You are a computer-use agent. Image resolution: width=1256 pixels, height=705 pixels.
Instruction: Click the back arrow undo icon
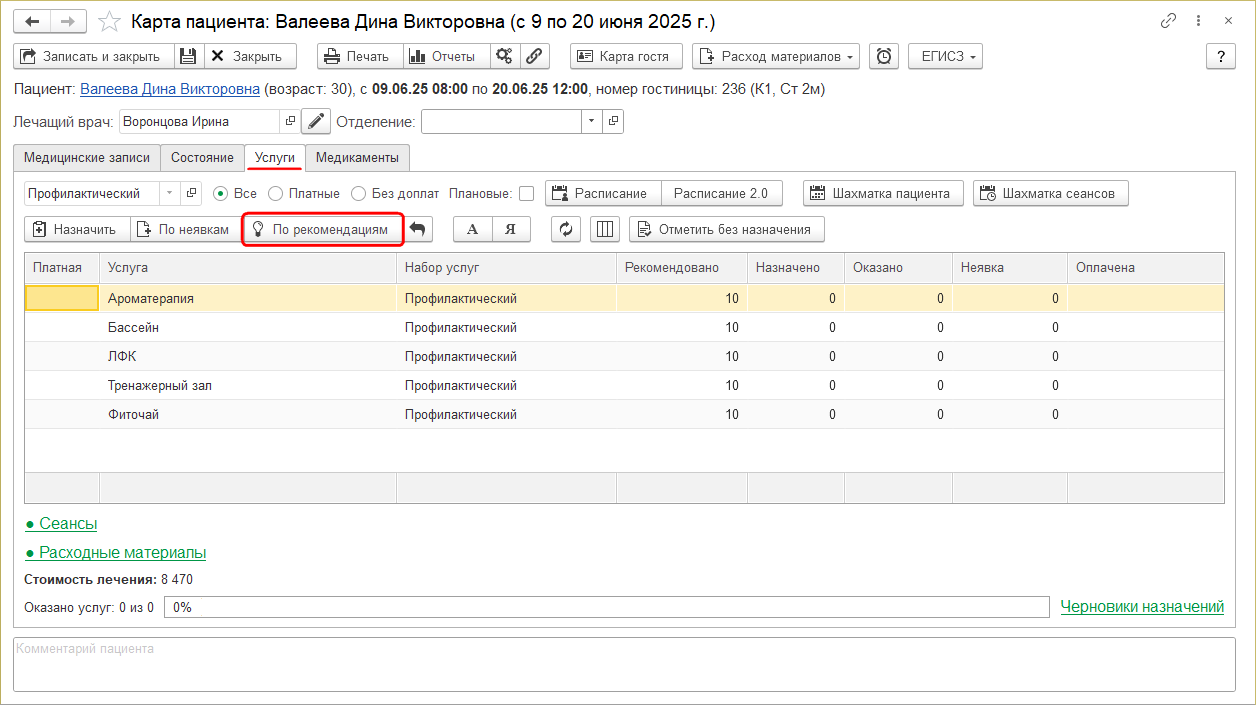(418, 229)
